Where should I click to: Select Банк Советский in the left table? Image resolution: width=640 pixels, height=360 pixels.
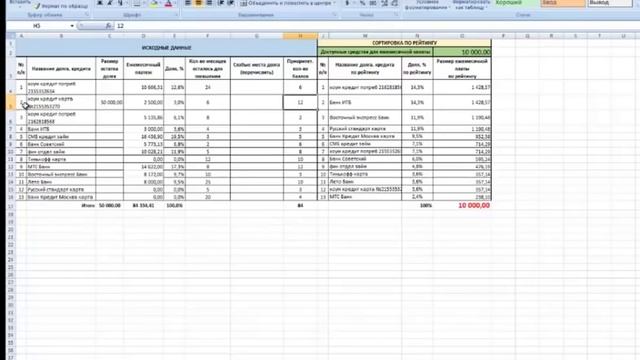pyautogui.click(x=61, y=144)
